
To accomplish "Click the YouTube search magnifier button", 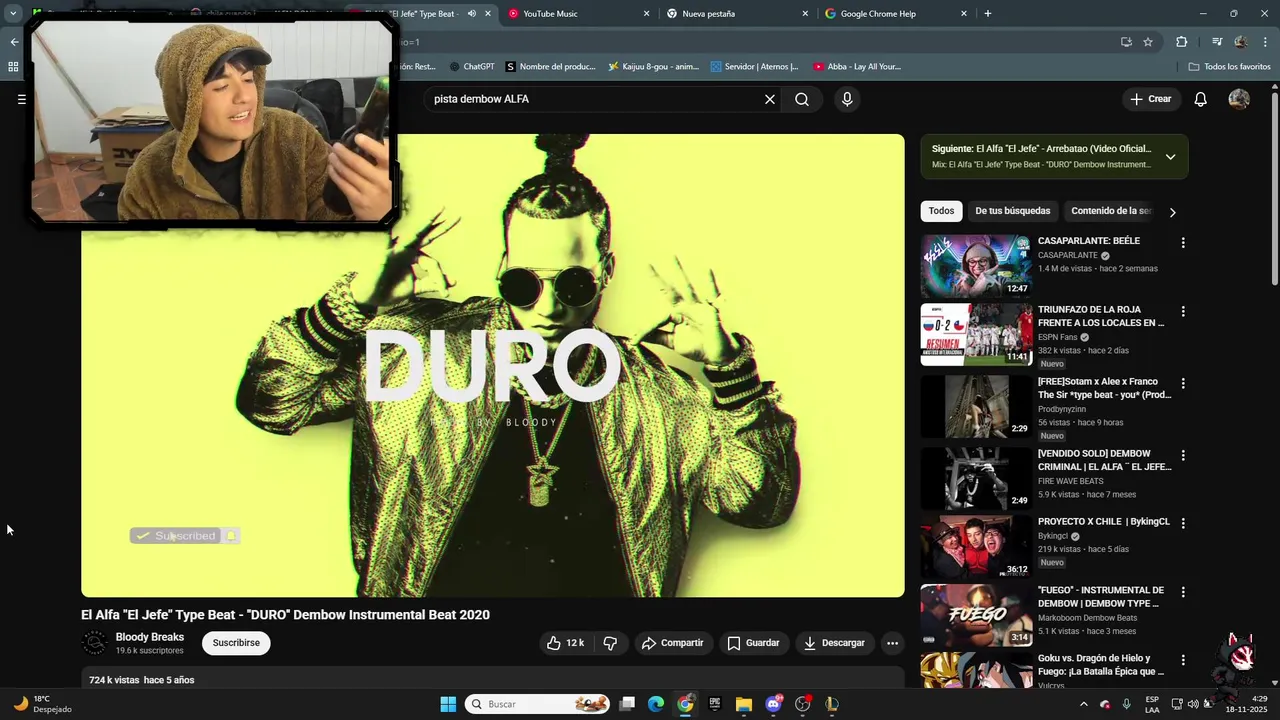I will pos(802,99).
